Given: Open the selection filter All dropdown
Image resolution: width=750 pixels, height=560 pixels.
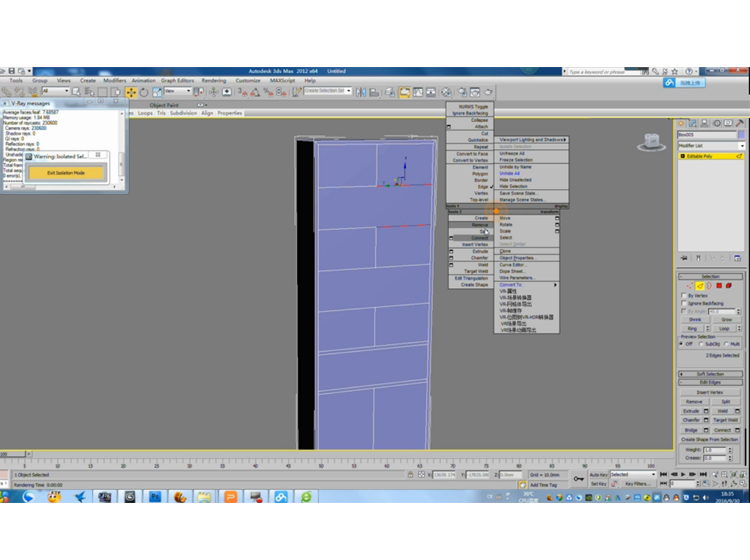Looking at the screenshot, I should (x=55, y=91).
